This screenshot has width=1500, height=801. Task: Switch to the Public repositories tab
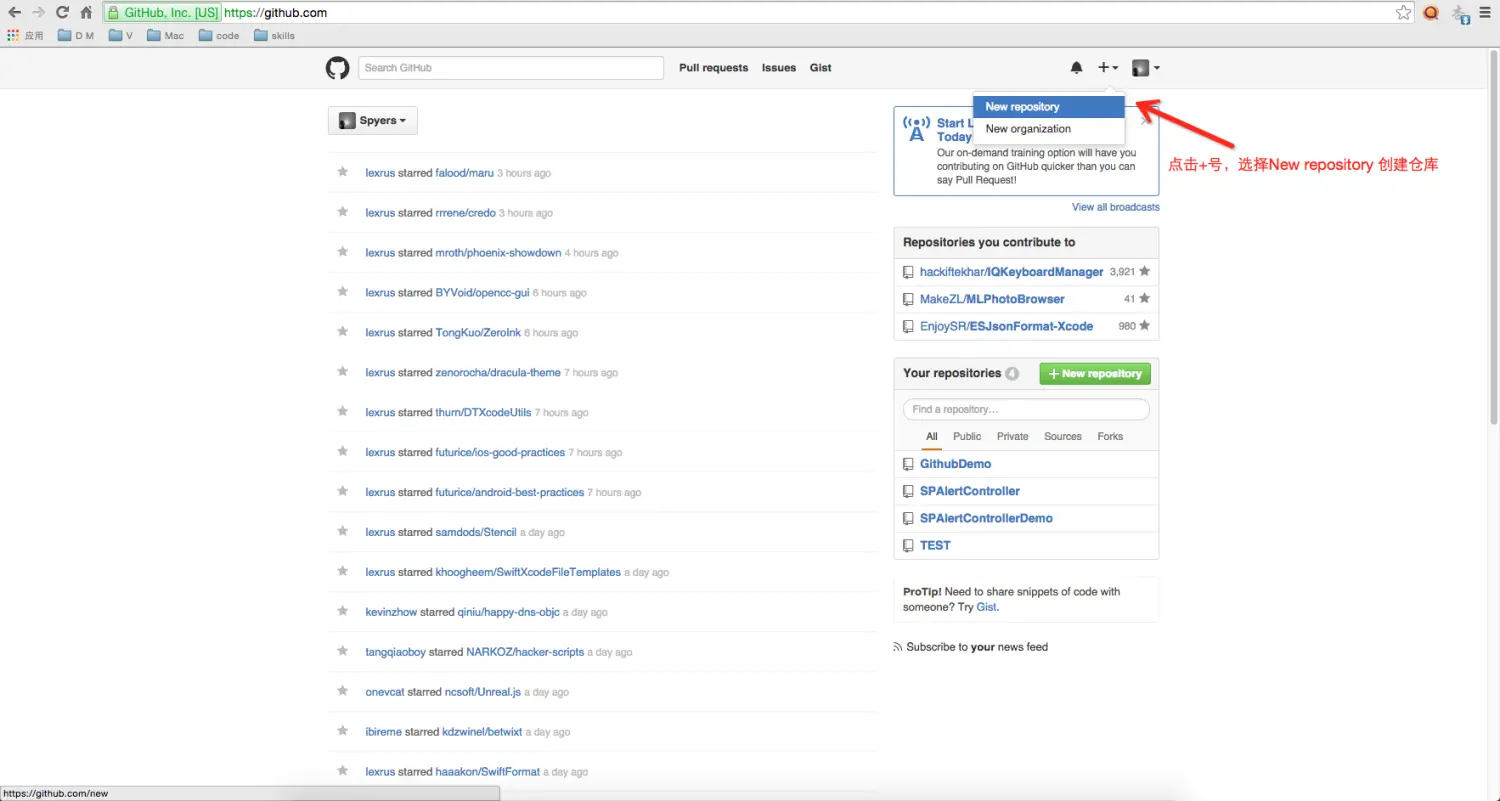point(967,436)
